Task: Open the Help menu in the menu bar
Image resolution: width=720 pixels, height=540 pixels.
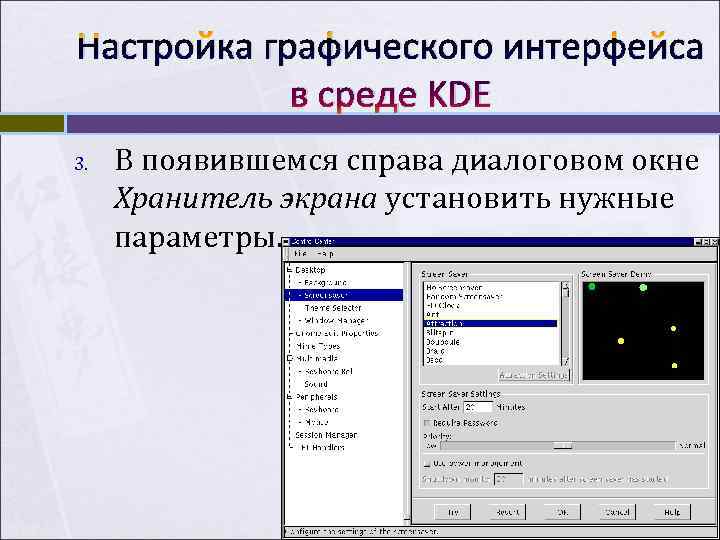Action: pyautogui.click(x=326, y=253)
